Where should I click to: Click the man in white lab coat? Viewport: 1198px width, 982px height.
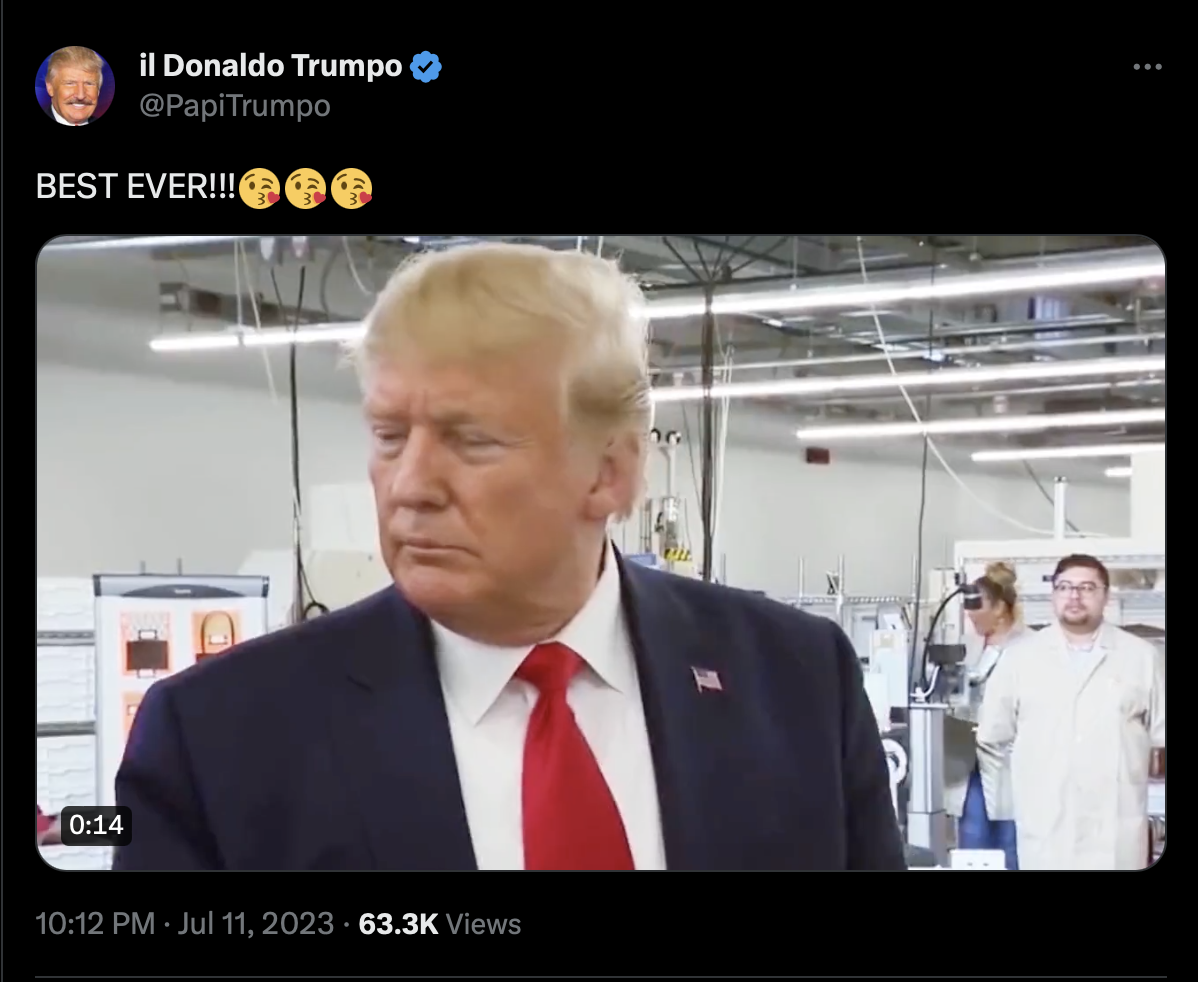(1073, 711)
